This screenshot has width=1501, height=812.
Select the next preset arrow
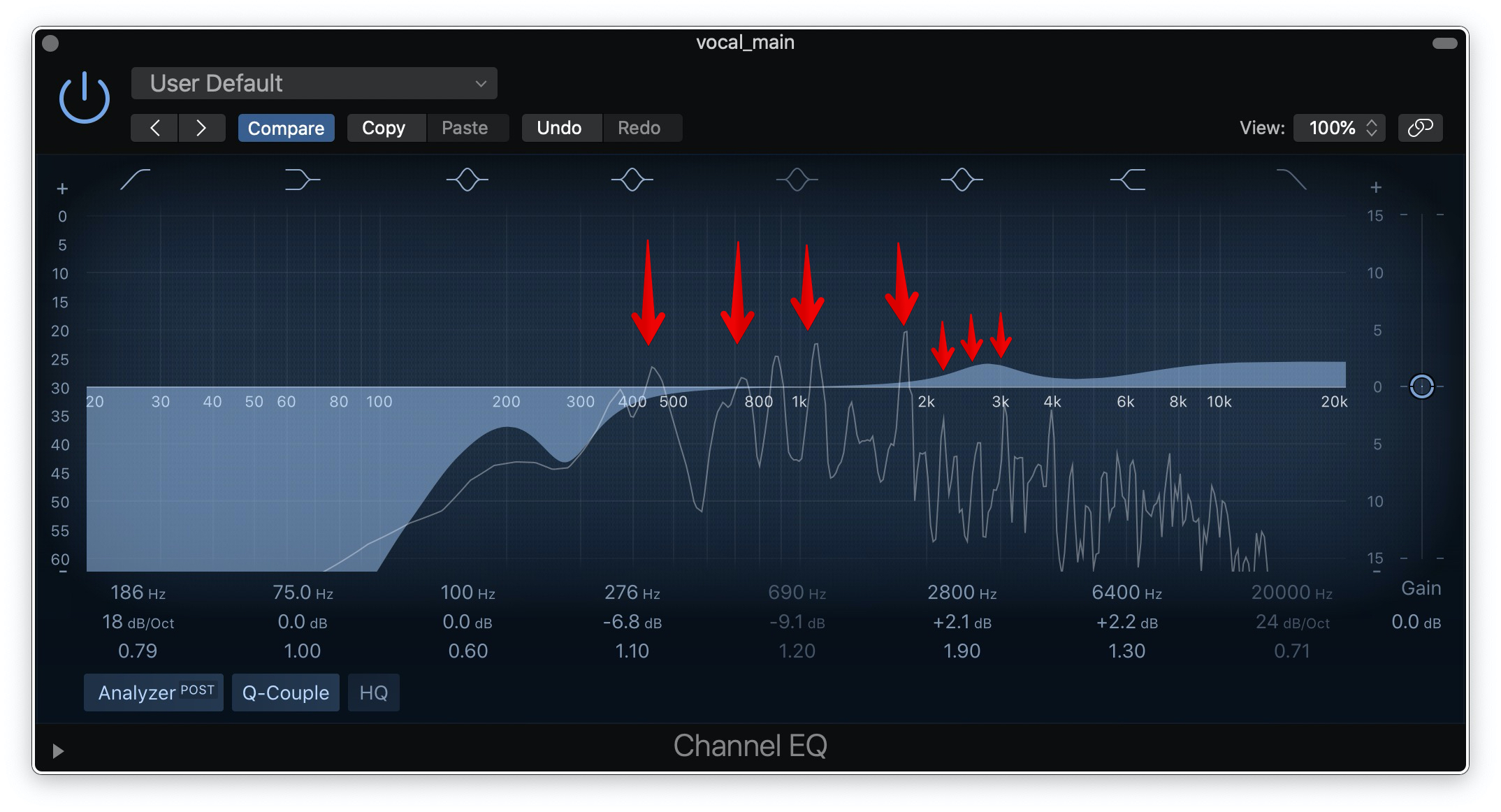tap(201, 128)
